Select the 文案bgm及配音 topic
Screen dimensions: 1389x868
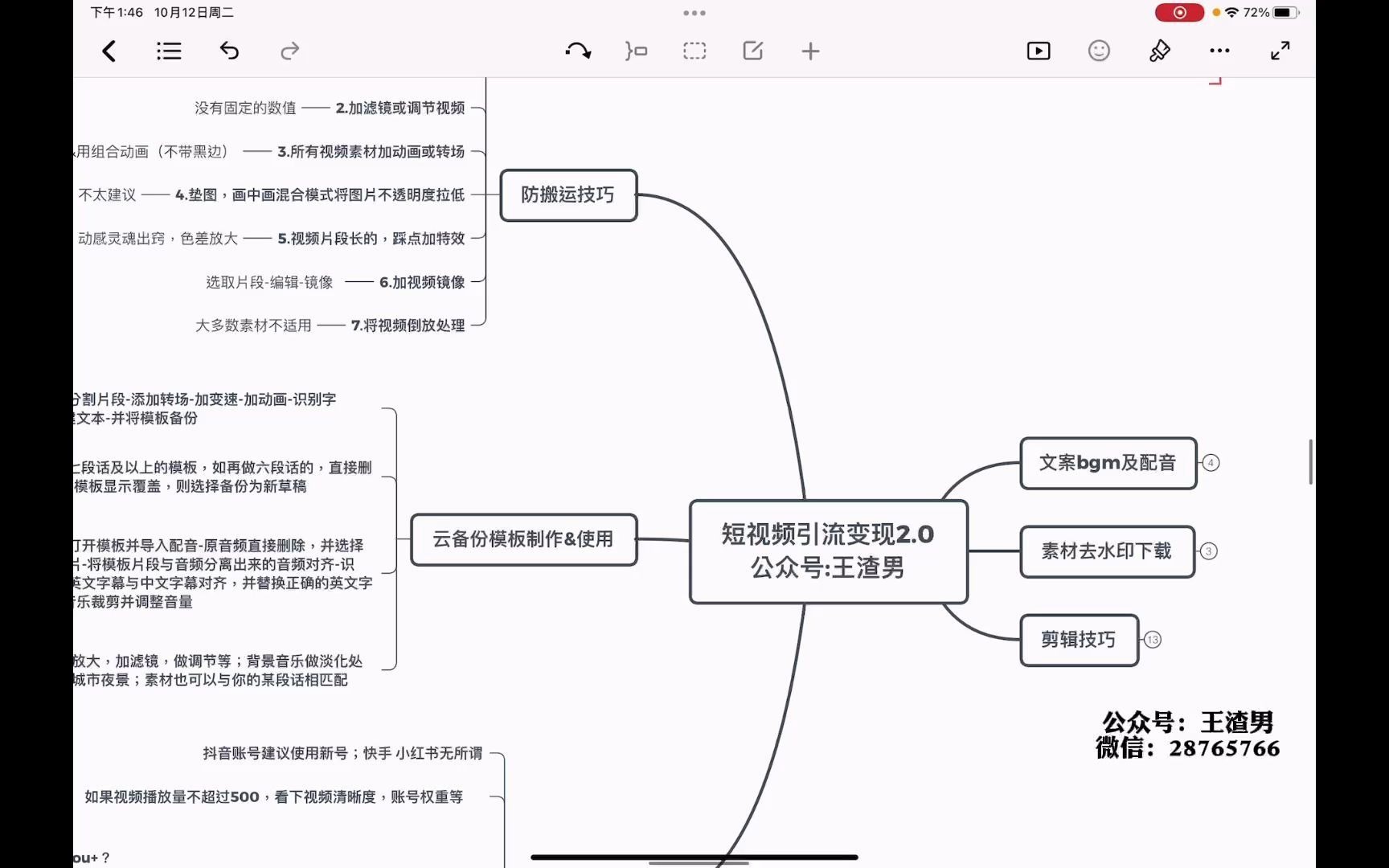(x=1108, y=463)
